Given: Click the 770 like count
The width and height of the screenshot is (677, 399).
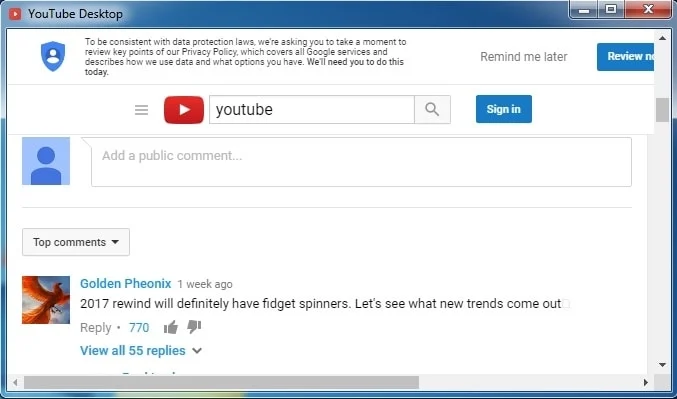Looking at the screenshot, I should (139, 328).
